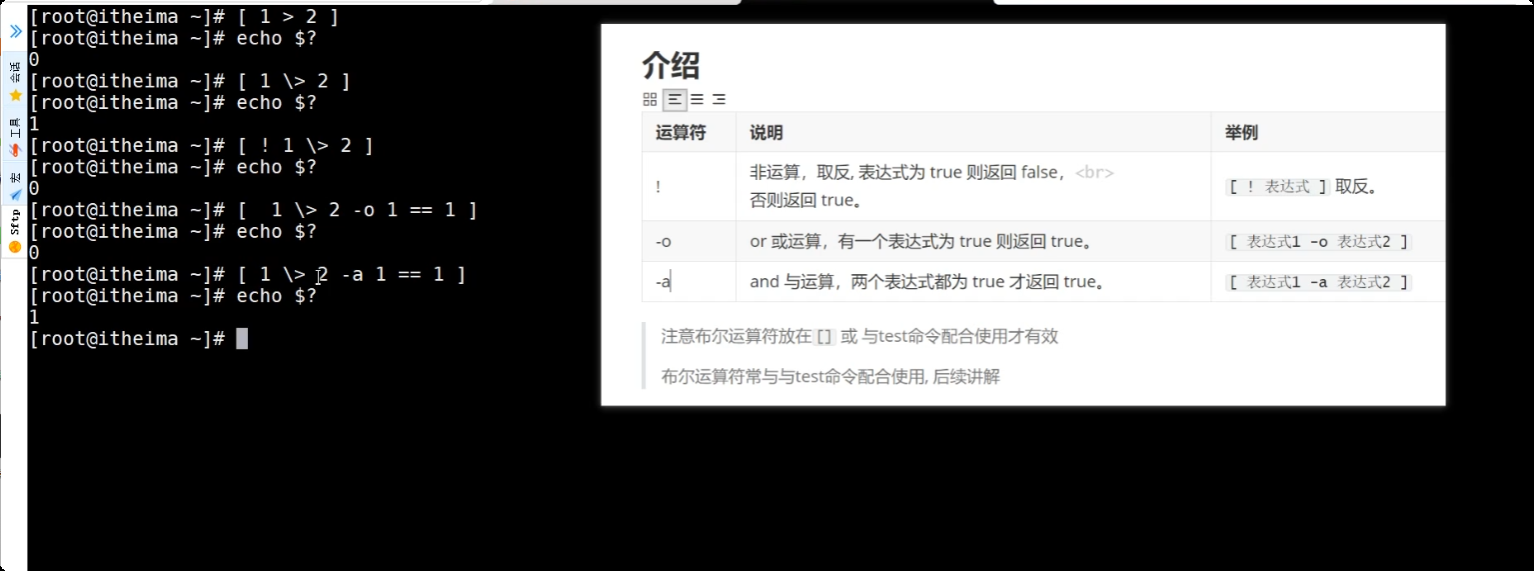The image size is (1534, 571).
Task: Open the 会话 sessions sidebar tab
Action: click(x=15, y=80)
